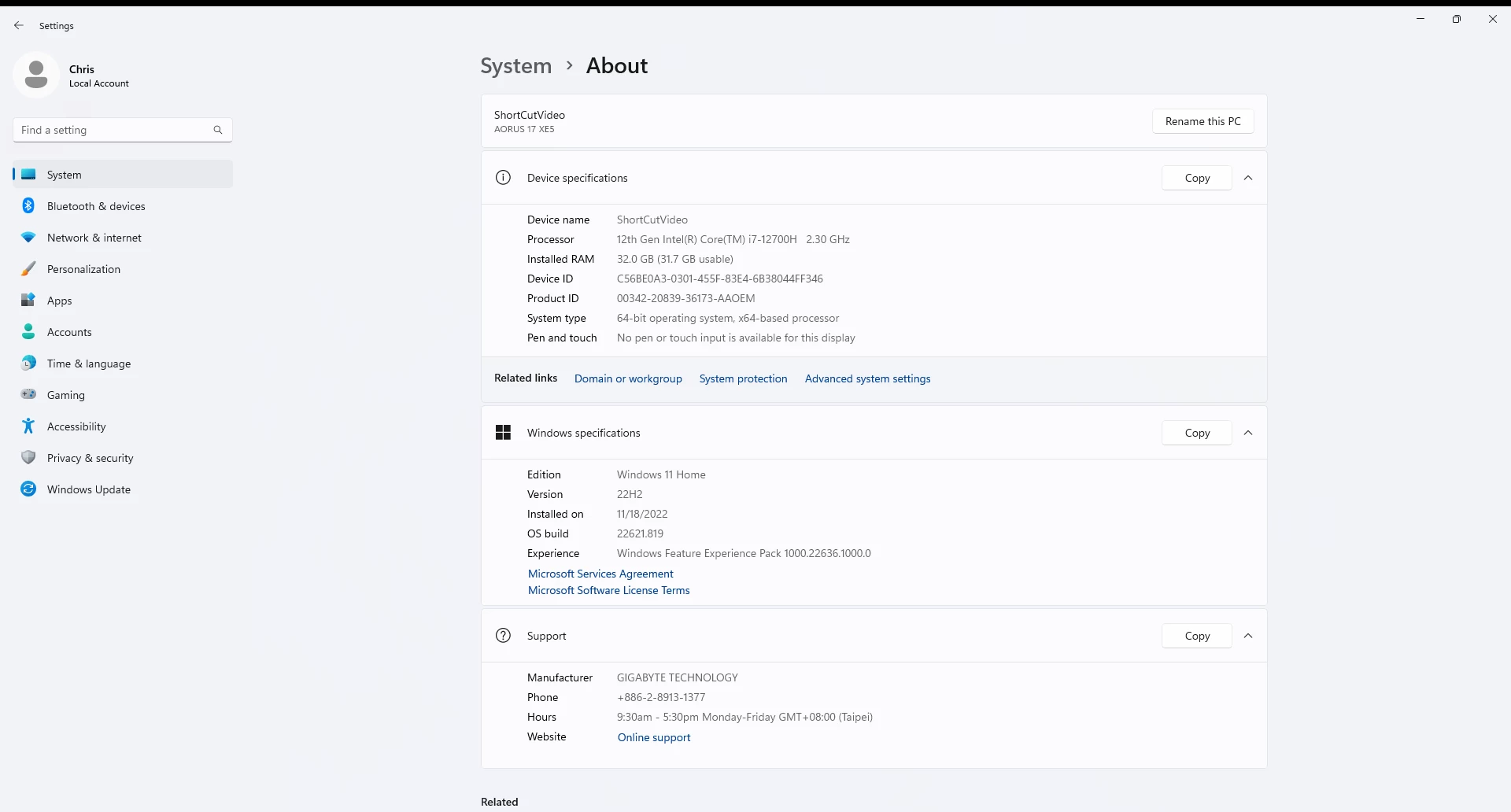Click the Network wifi icon
The image size is (1511, 812).
(x=28, y=238)
